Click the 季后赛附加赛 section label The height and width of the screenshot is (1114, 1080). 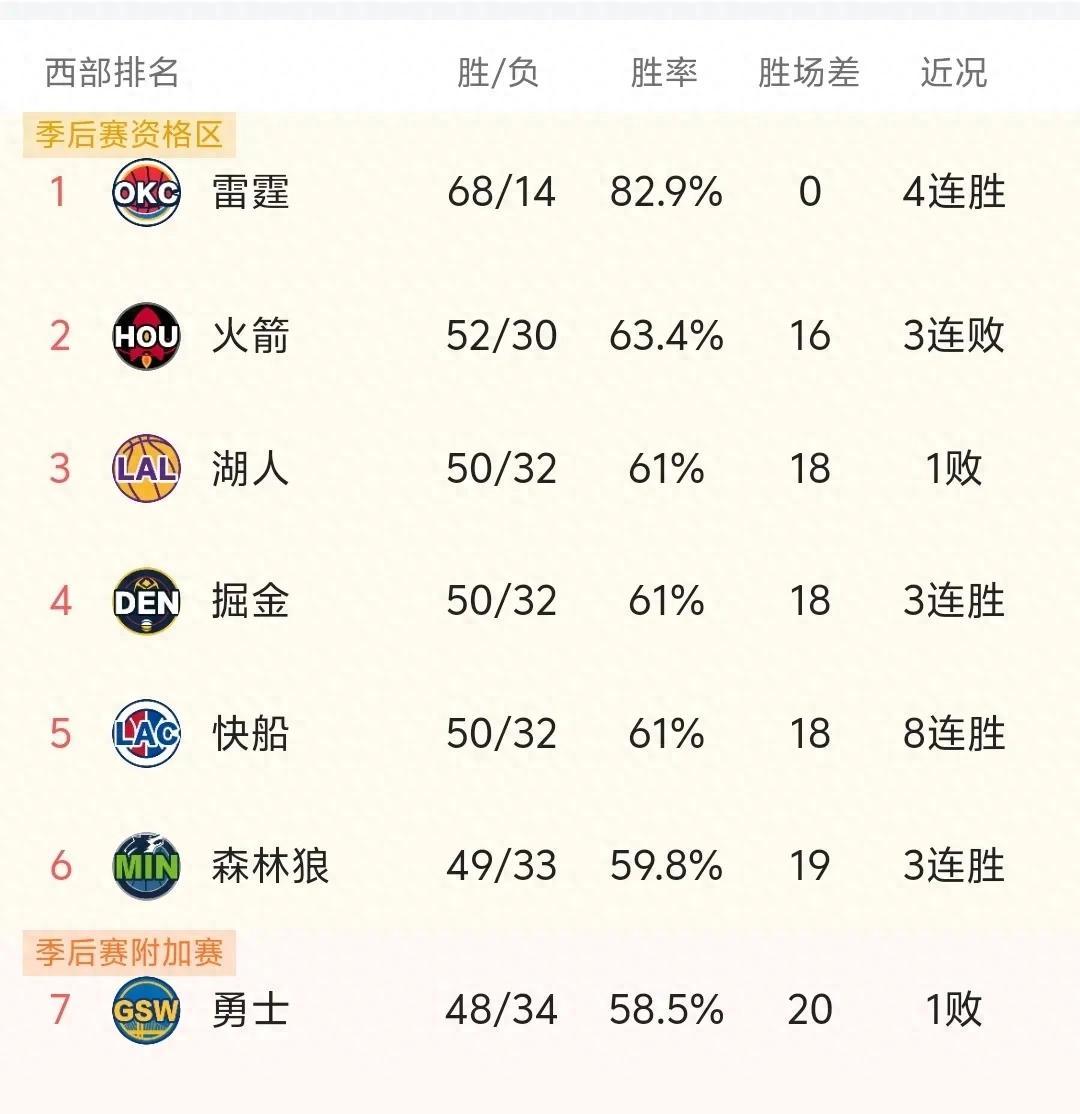[129, 953]
